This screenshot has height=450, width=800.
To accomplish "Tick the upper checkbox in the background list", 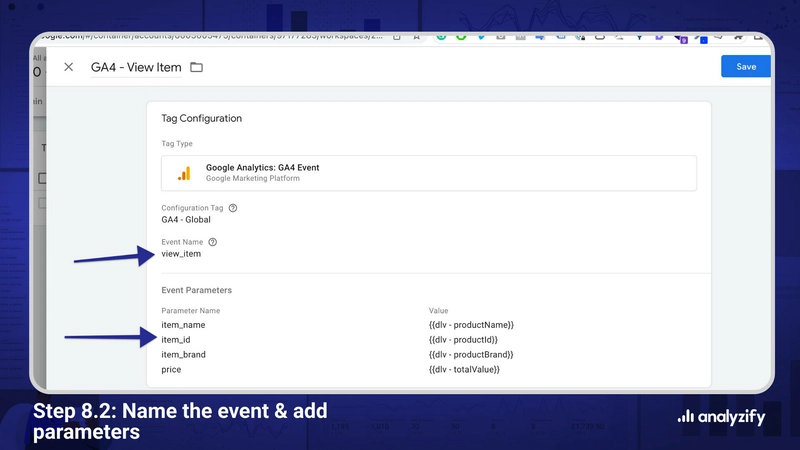I will coord(42,178).
